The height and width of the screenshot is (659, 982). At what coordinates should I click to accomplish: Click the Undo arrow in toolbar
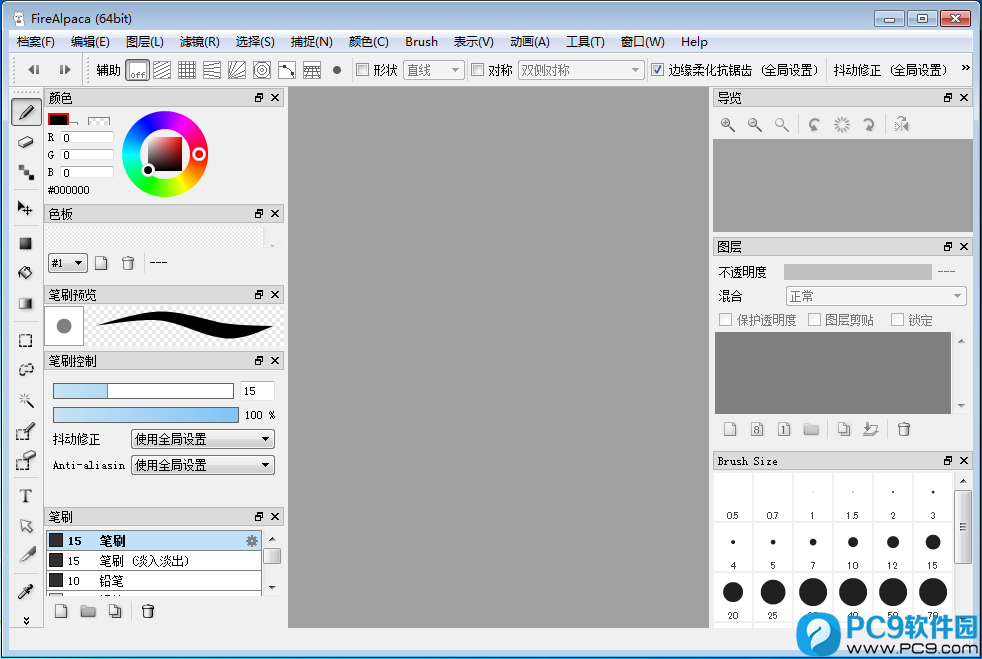pyautogui.click(x=34, y=70)
